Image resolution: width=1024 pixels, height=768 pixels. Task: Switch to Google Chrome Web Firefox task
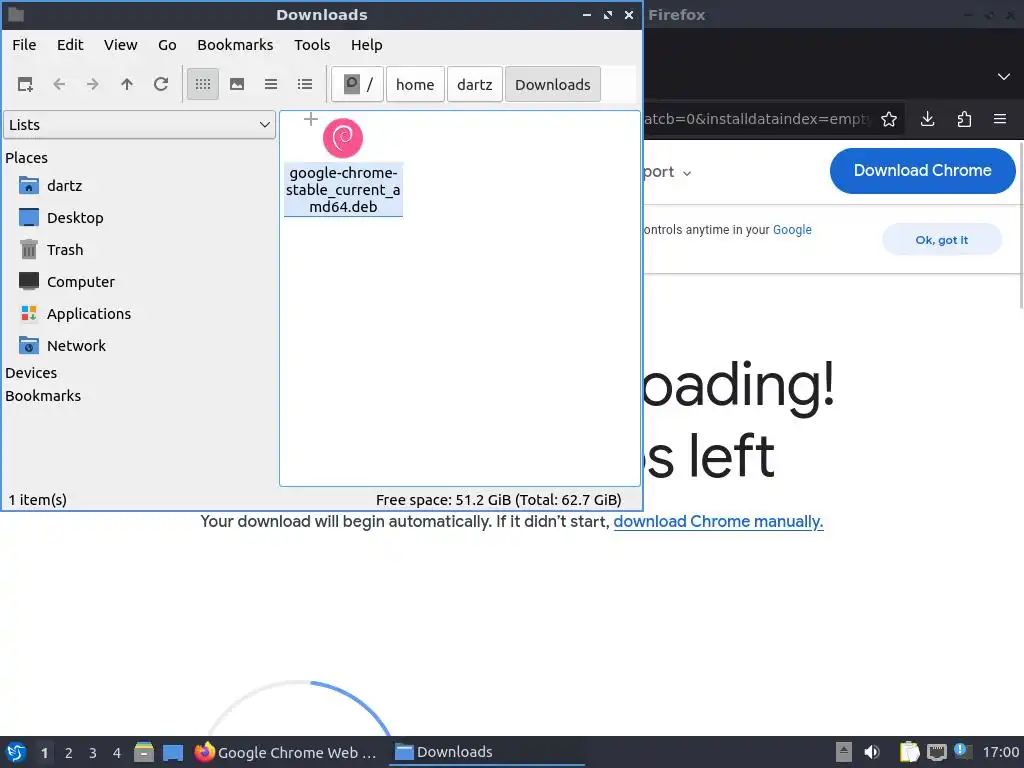coord(287,752)
